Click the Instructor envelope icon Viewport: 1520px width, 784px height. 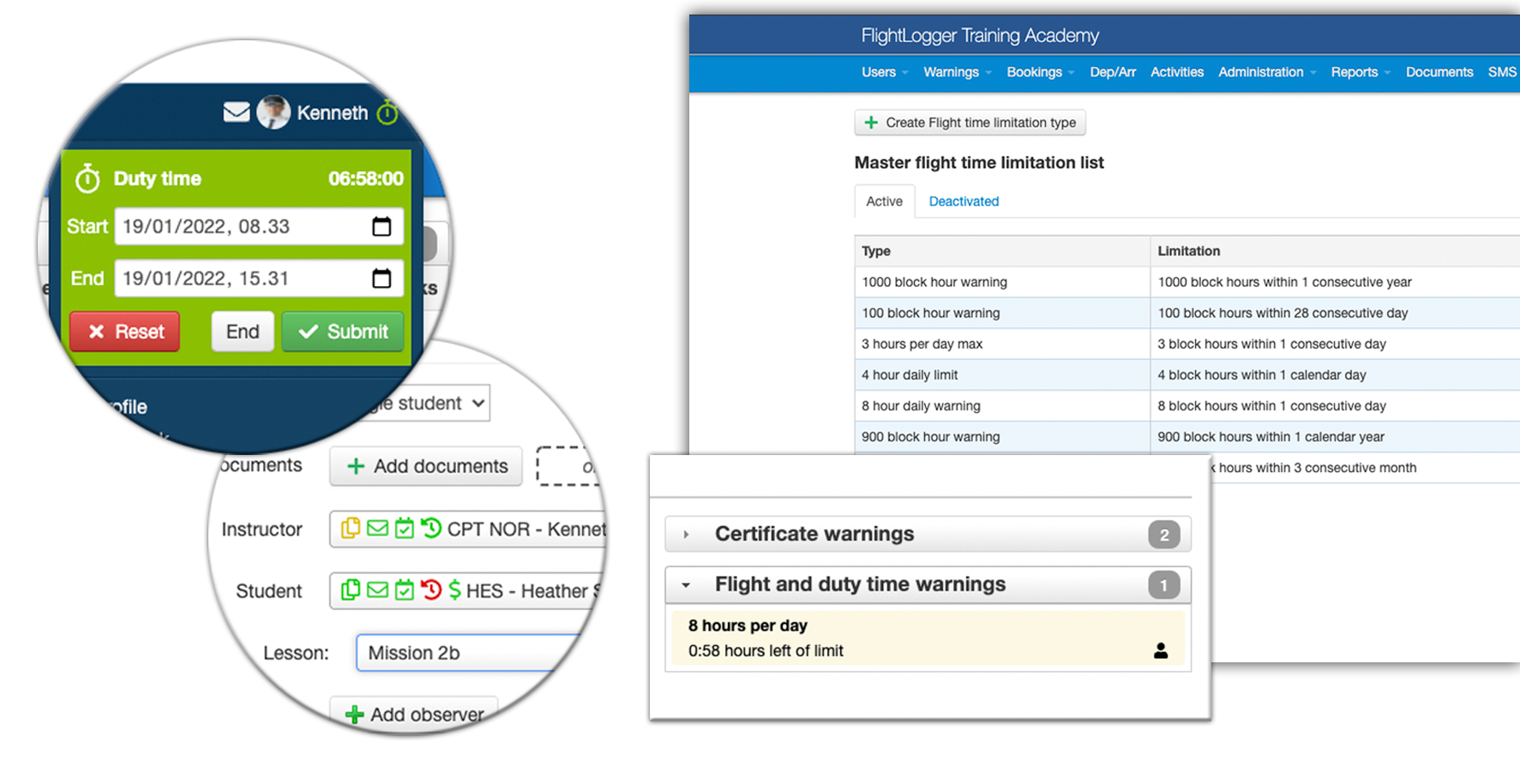377,529
